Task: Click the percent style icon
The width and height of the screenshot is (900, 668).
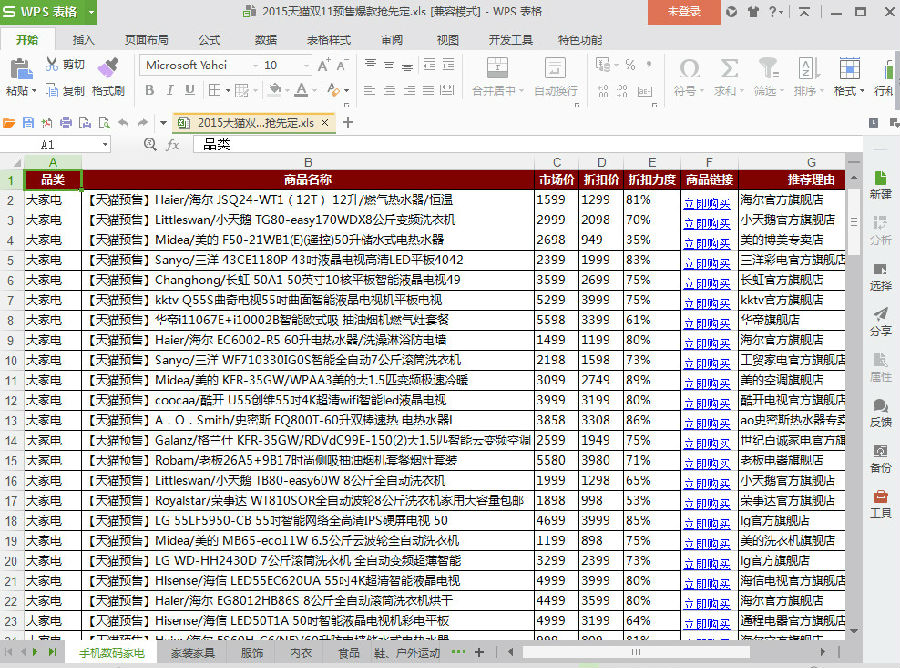Action: click(630, 65)
